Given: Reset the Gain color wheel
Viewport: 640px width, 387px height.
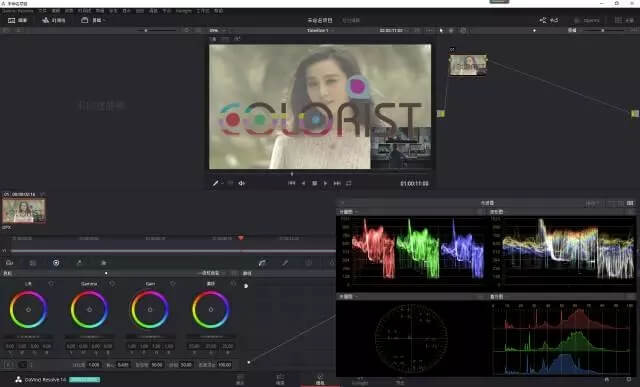Looking at the screenshot, I should (x=173, y=283).
